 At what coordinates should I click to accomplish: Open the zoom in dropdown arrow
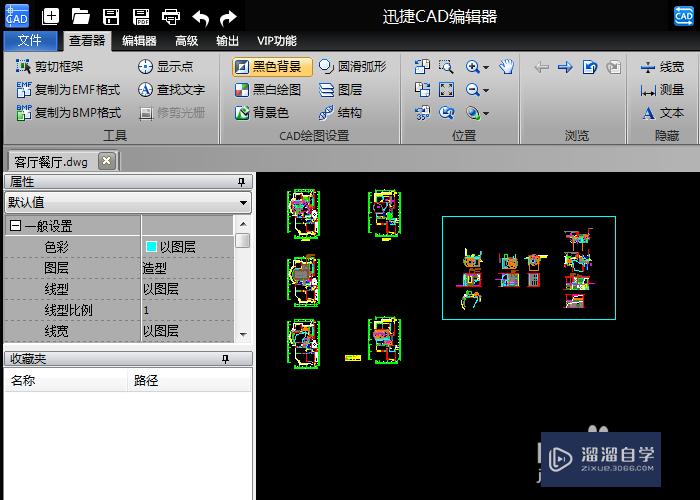pyautogui.click(x=486, y=67)
